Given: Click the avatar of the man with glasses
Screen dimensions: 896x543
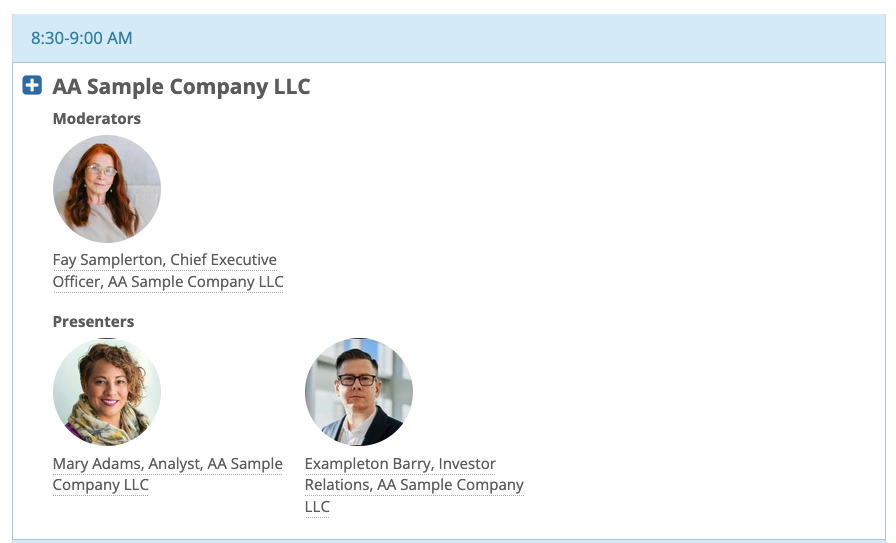Looking at the screenshot, I should pos(359,391).
